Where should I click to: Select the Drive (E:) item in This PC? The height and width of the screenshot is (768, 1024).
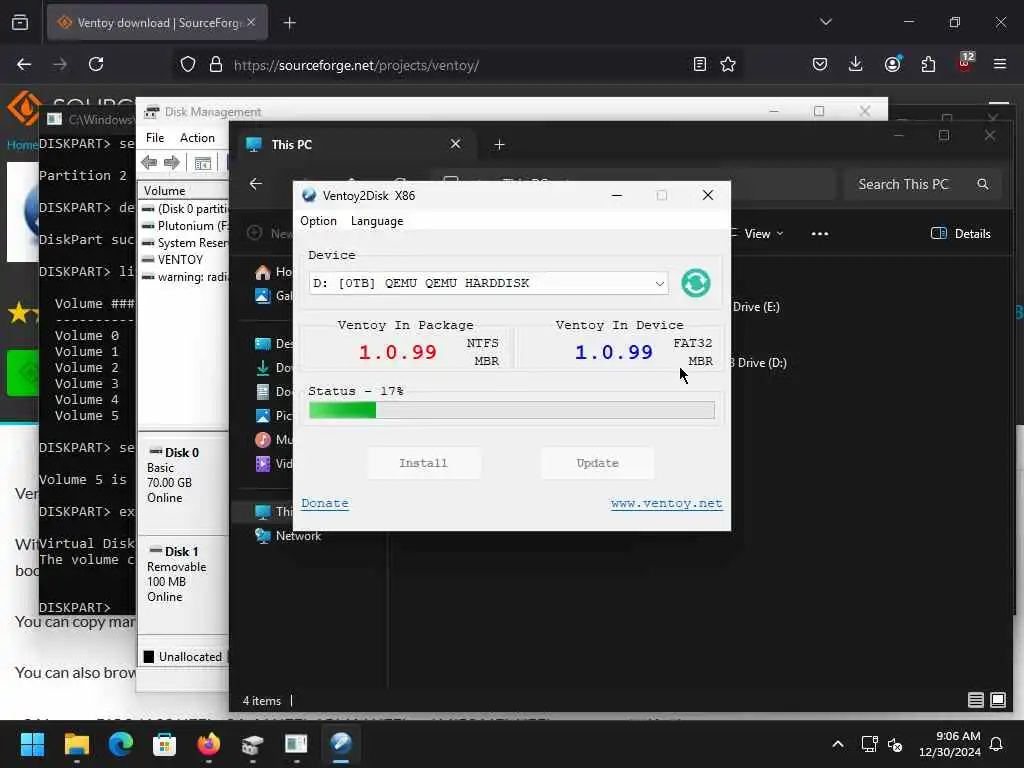click(x=756, y=307)
